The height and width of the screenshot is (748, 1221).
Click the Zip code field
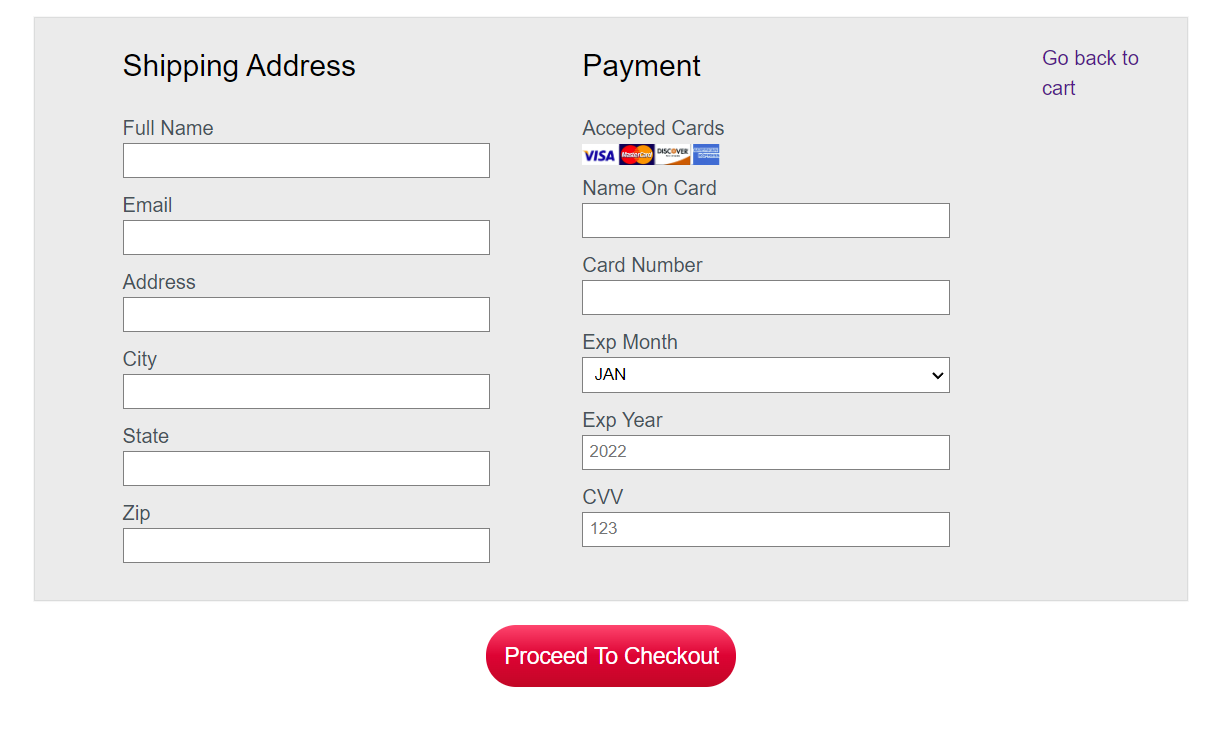click(306, 545)
